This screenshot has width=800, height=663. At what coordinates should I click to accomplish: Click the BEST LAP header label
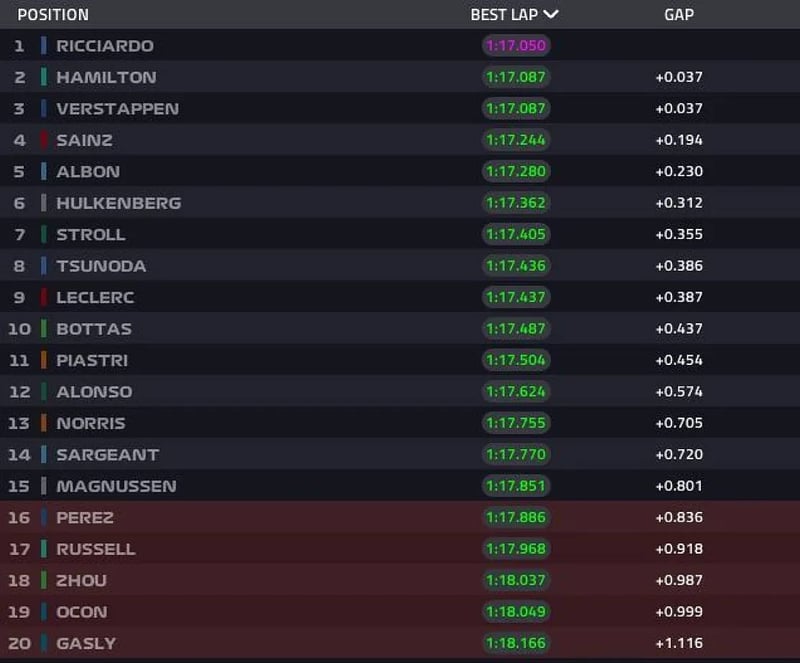coord(504,15)
